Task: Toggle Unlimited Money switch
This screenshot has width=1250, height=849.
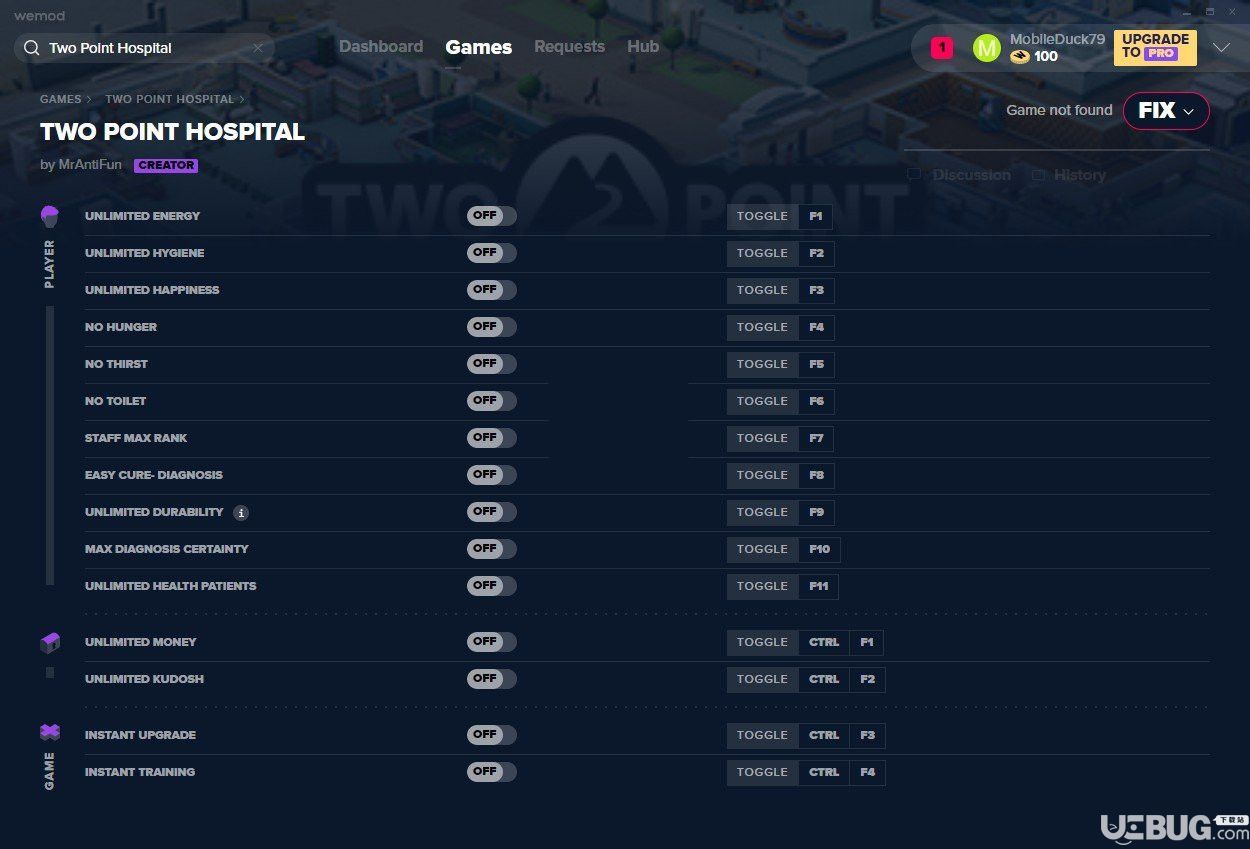Action: coord(492,642)
